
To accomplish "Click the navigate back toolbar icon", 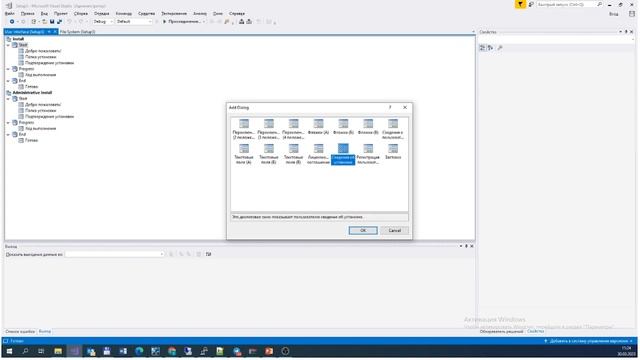I will (12, 22).
